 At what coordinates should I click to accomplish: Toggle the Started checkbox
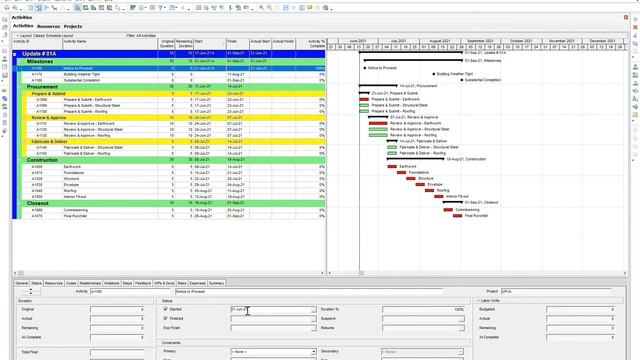(165, 309)
